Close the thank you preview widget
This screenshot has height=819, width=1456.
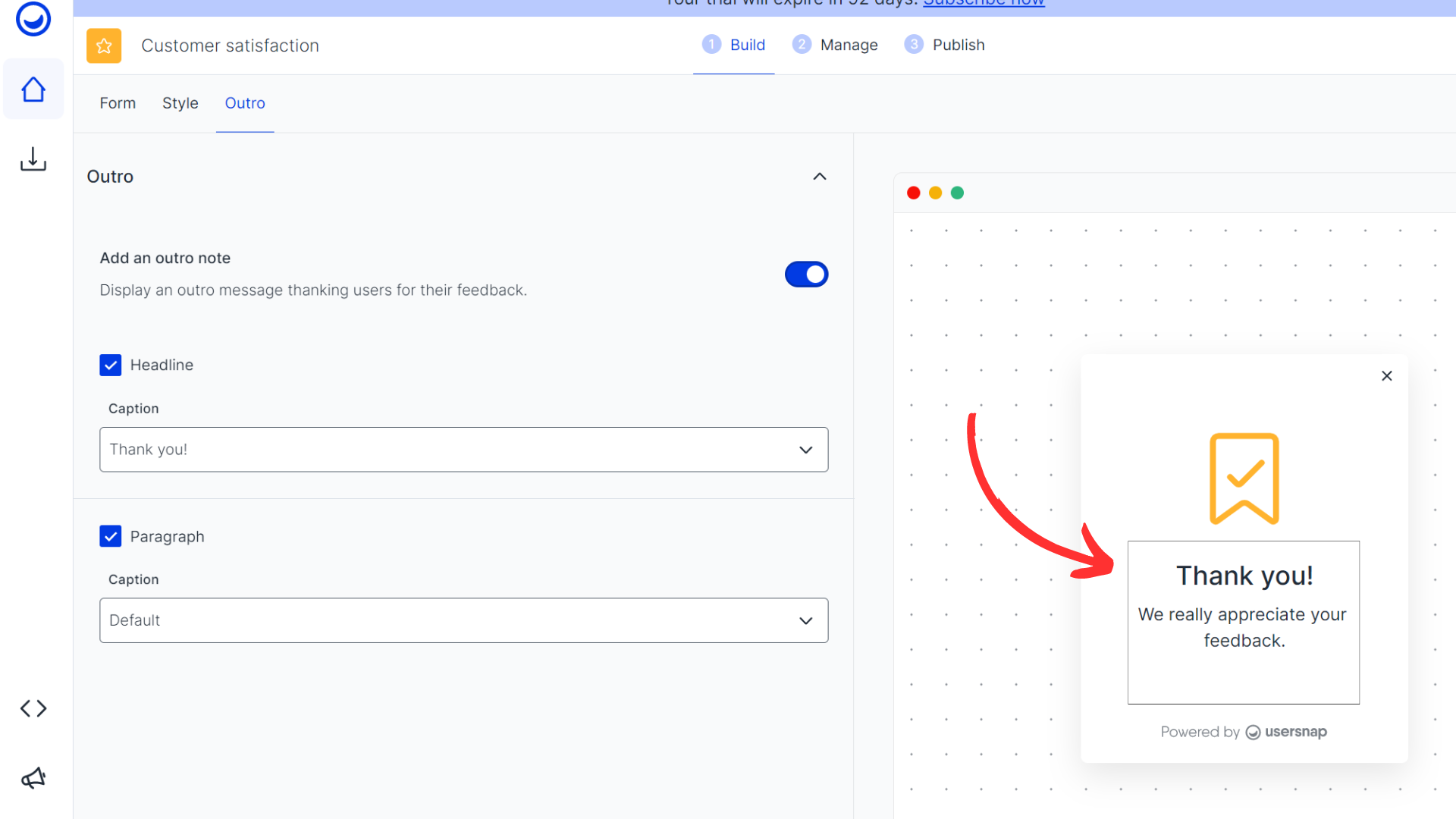tap(1387, 376)
